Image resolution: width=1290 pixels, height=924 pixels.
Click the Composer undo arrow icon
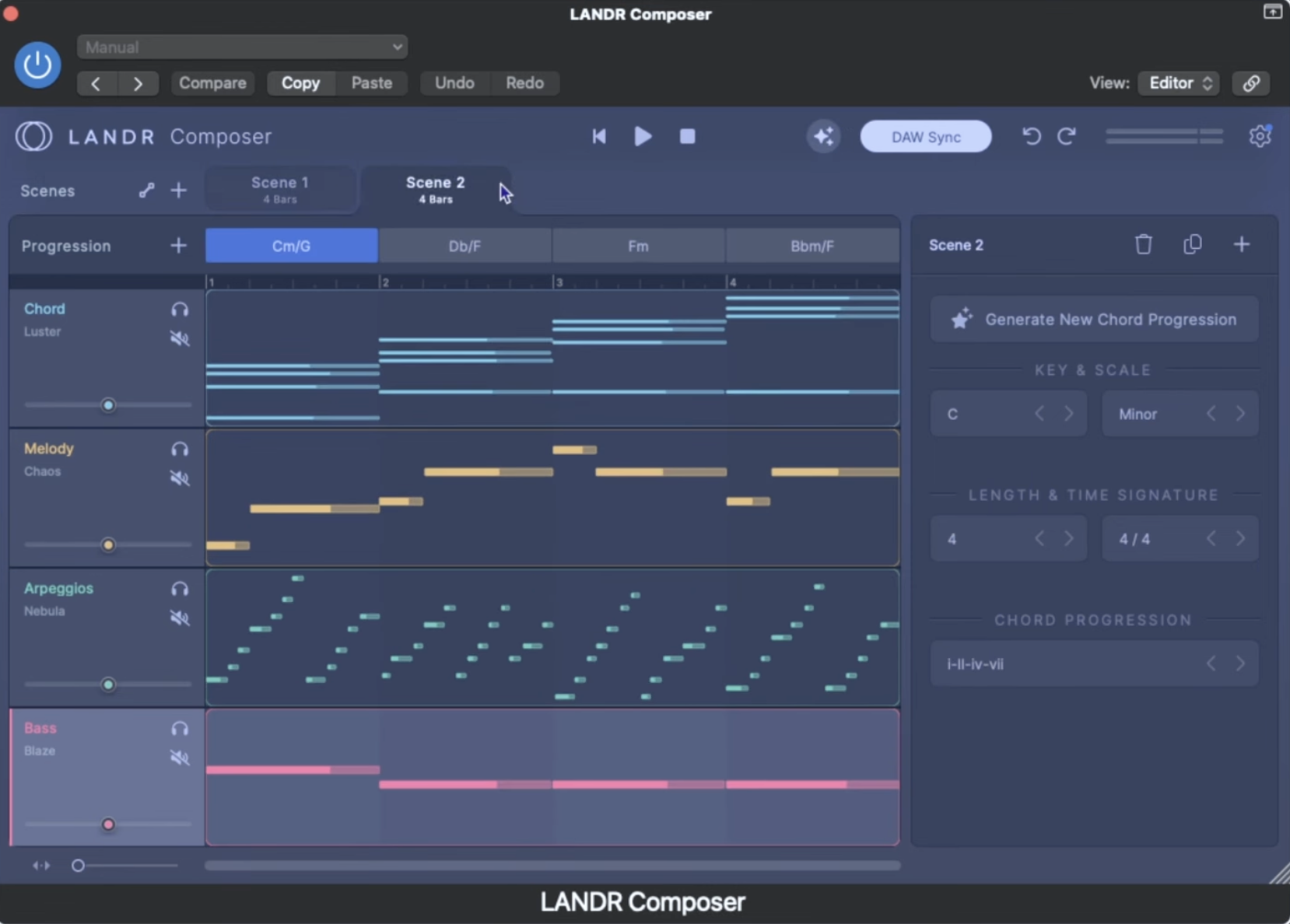(1031, 137)
